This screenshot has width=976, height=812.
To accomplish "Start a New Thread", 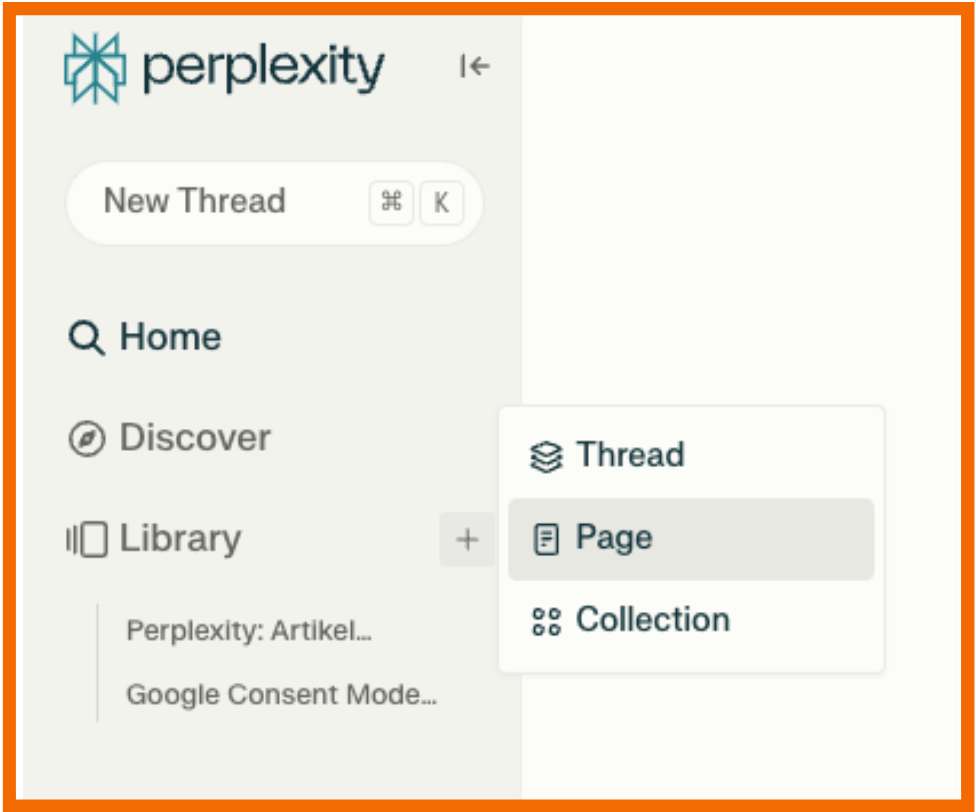I will (195, 201).
